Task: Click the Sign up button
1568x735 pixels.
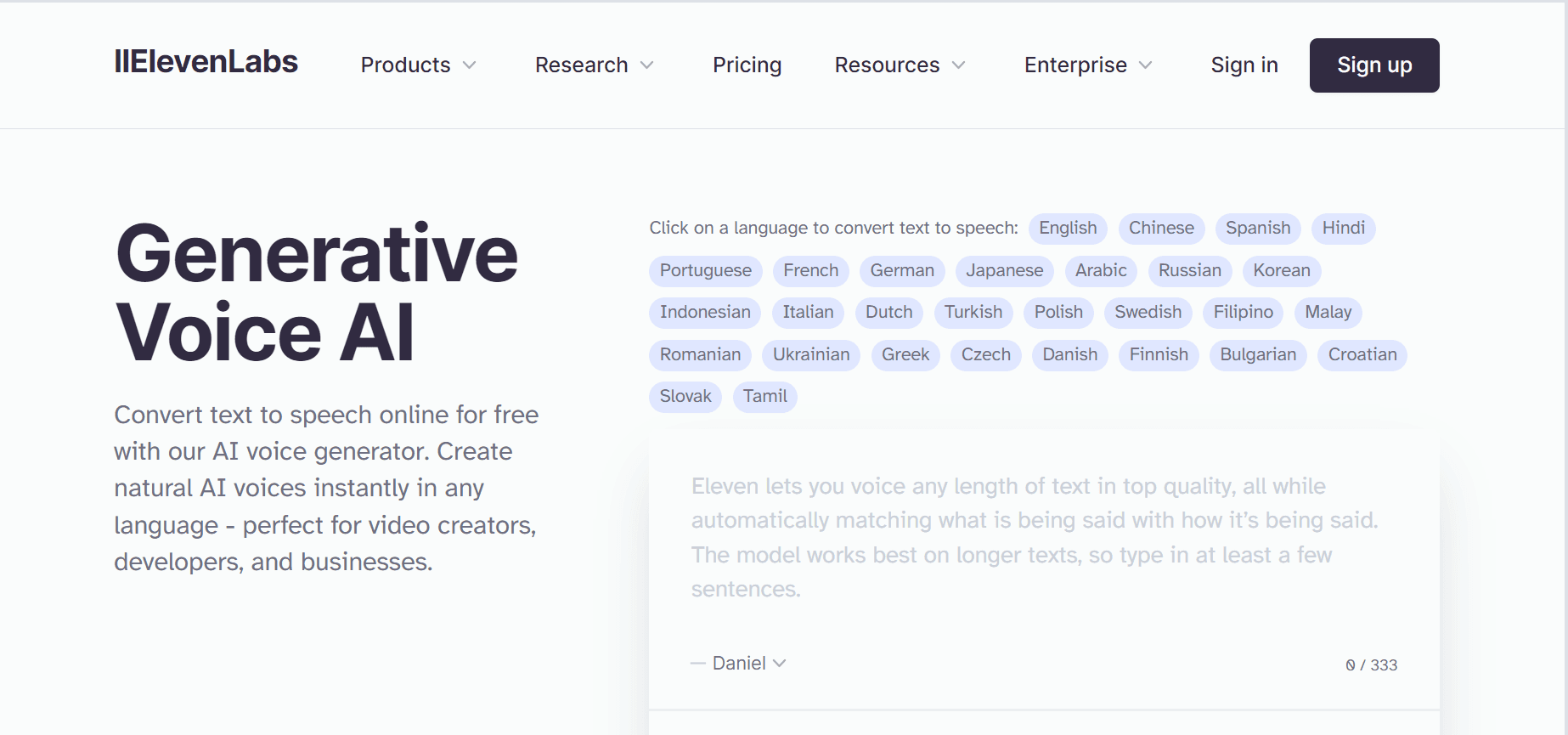Action: [x=1374, y=65]
